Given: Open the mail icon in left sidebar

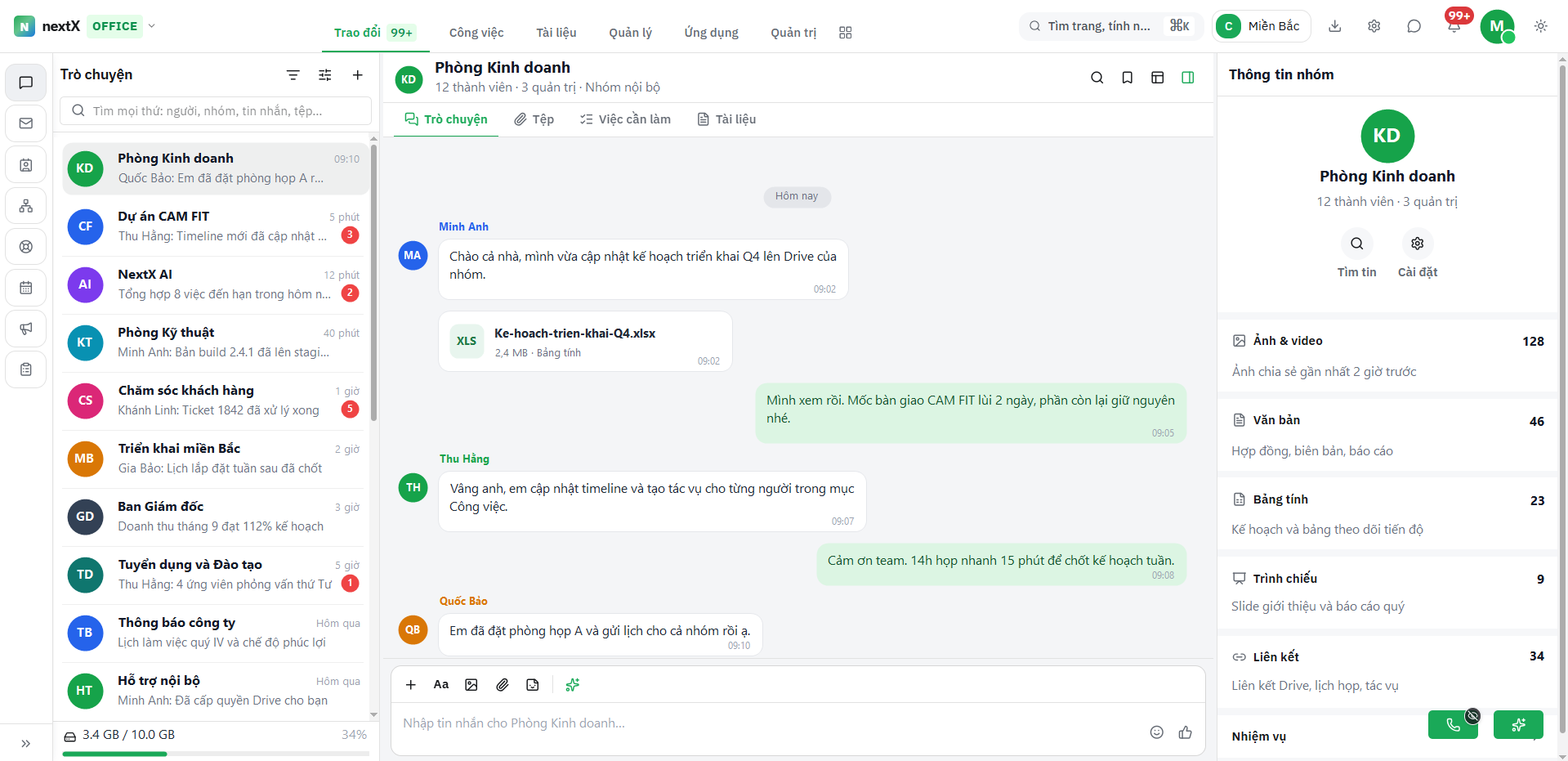Looking at the screenshot, I should [x=26, y=123].
